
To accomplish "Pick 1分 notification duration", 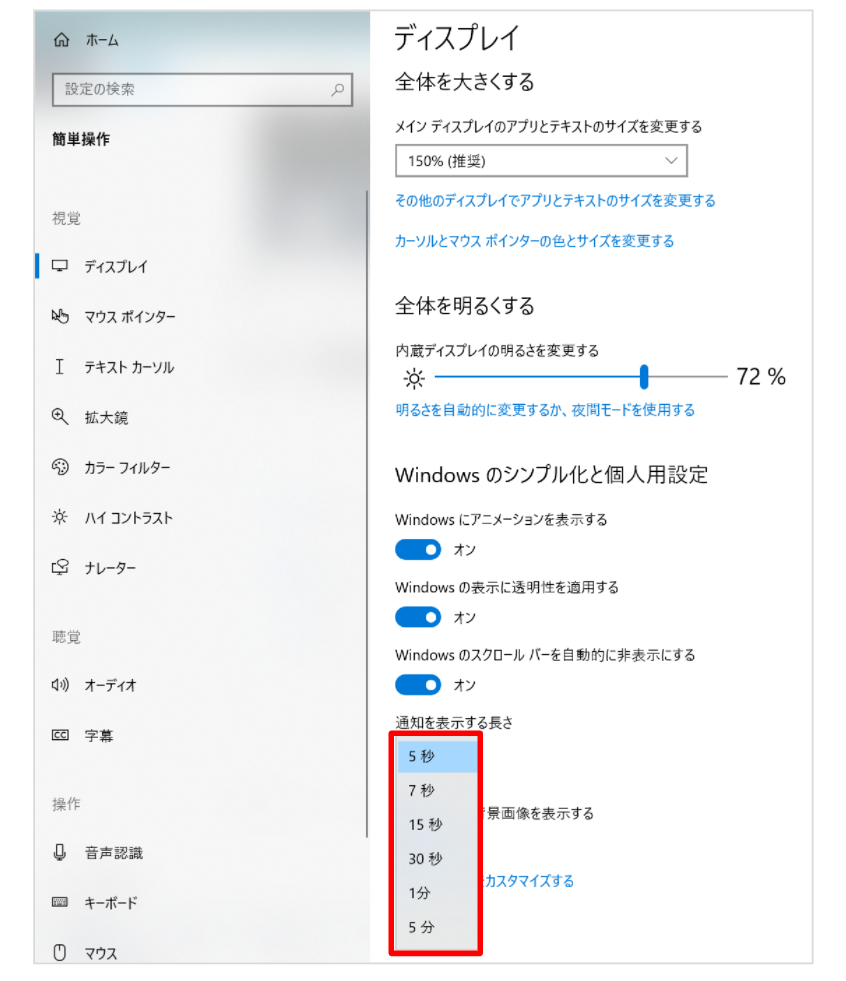I will (437, 893).
